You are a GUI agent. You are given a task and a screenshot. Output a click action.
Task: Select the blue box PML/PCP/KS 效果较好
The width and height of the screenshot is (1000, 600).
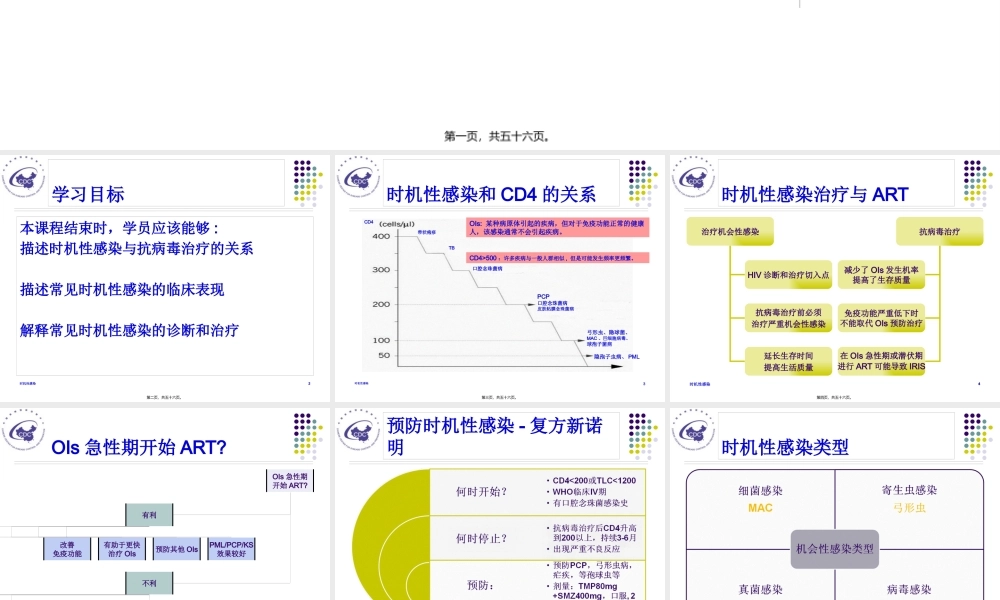(x=232, y=549)
